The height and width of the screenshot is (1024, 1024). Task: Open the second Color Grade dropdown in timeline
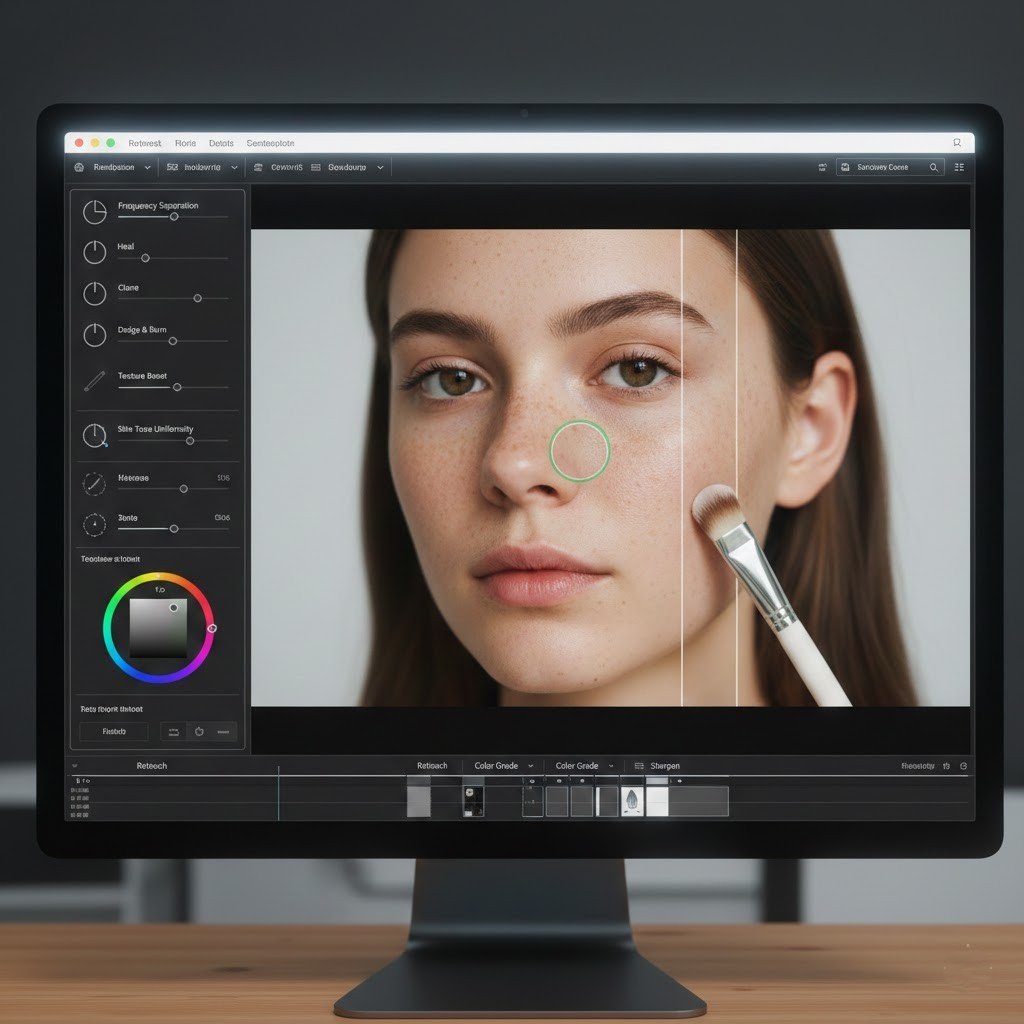(610, 766)
